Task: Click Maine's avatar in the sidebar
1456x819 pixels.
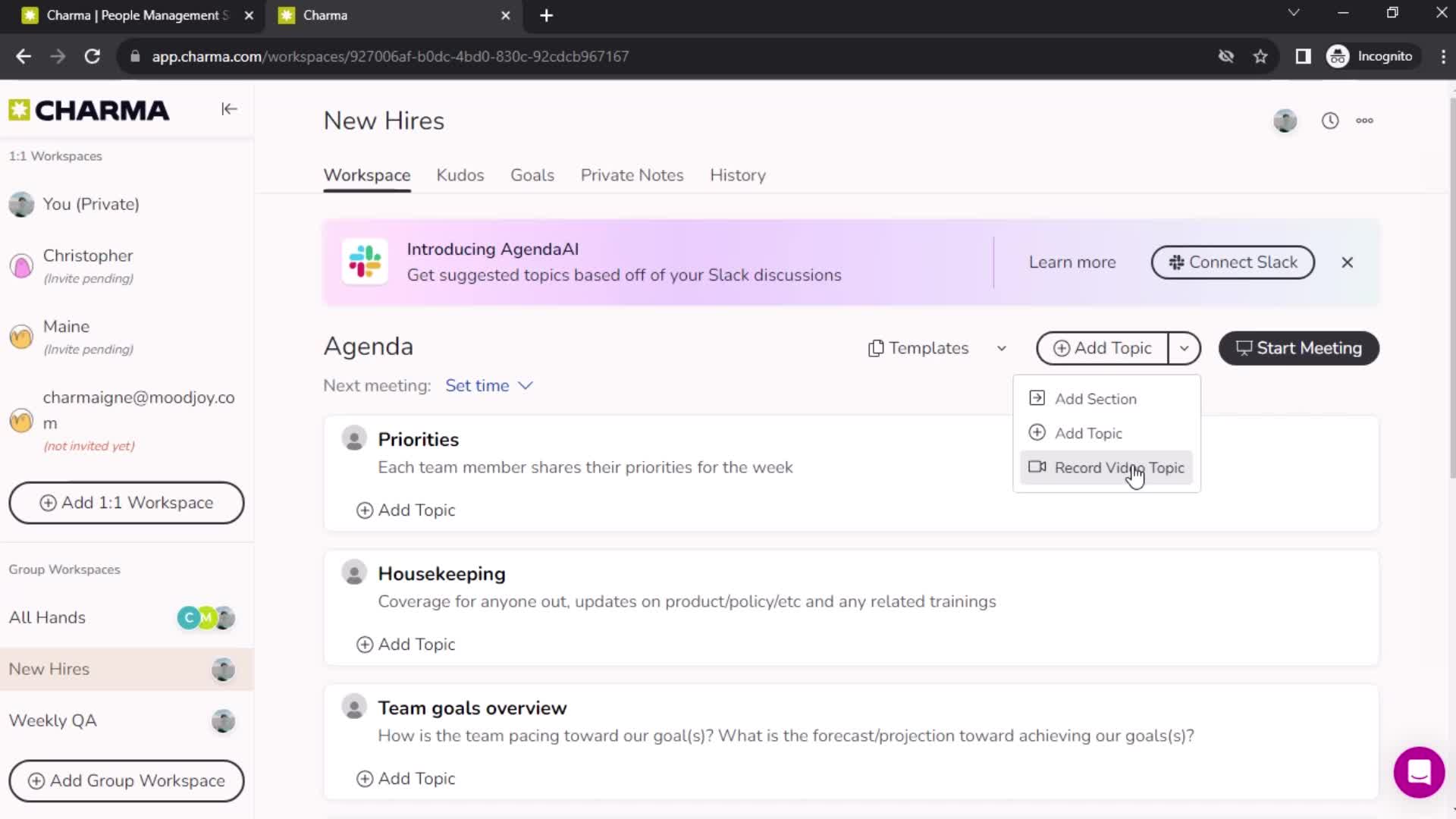Action: point(21,337)
